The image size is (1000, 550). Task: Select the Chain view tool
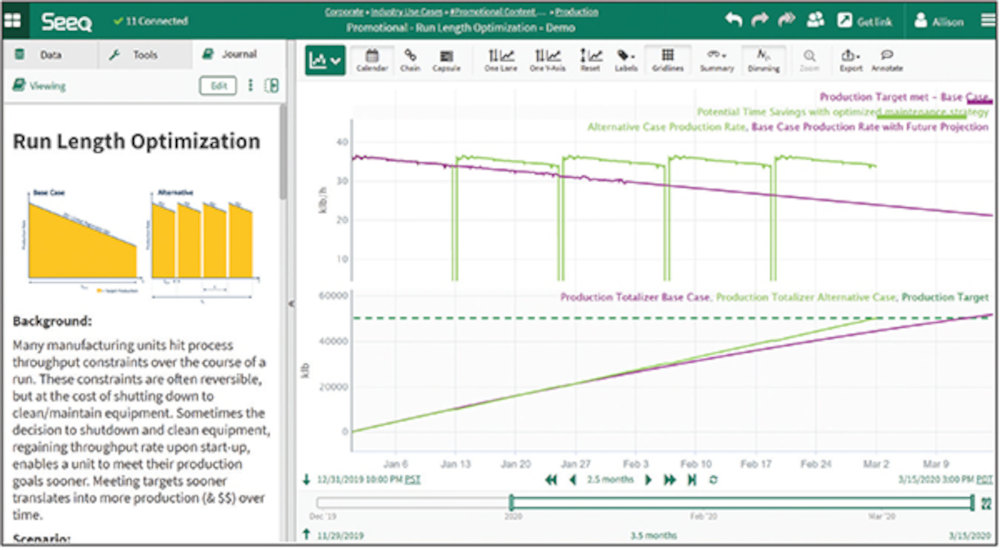coord(410,60)
